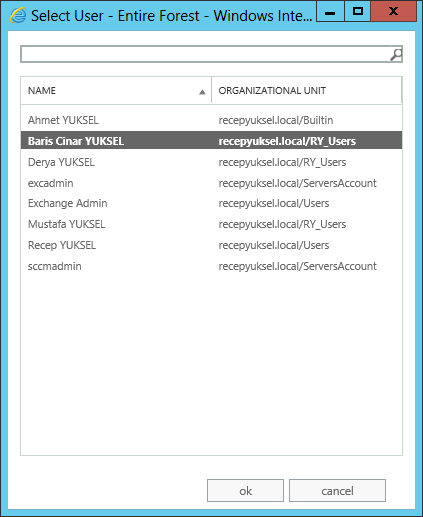Select the Exchange Admin user
The height and width of the screenshot is (517, 423).
pyautogui.click(x=211, y=203)
